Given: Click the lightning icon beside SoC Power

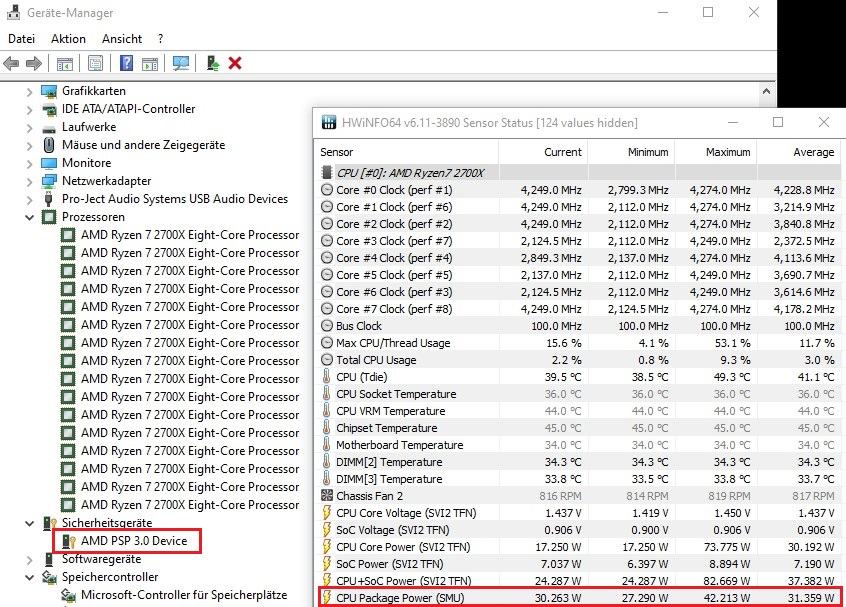Looking at the screenshot, I should coord(326,564).
